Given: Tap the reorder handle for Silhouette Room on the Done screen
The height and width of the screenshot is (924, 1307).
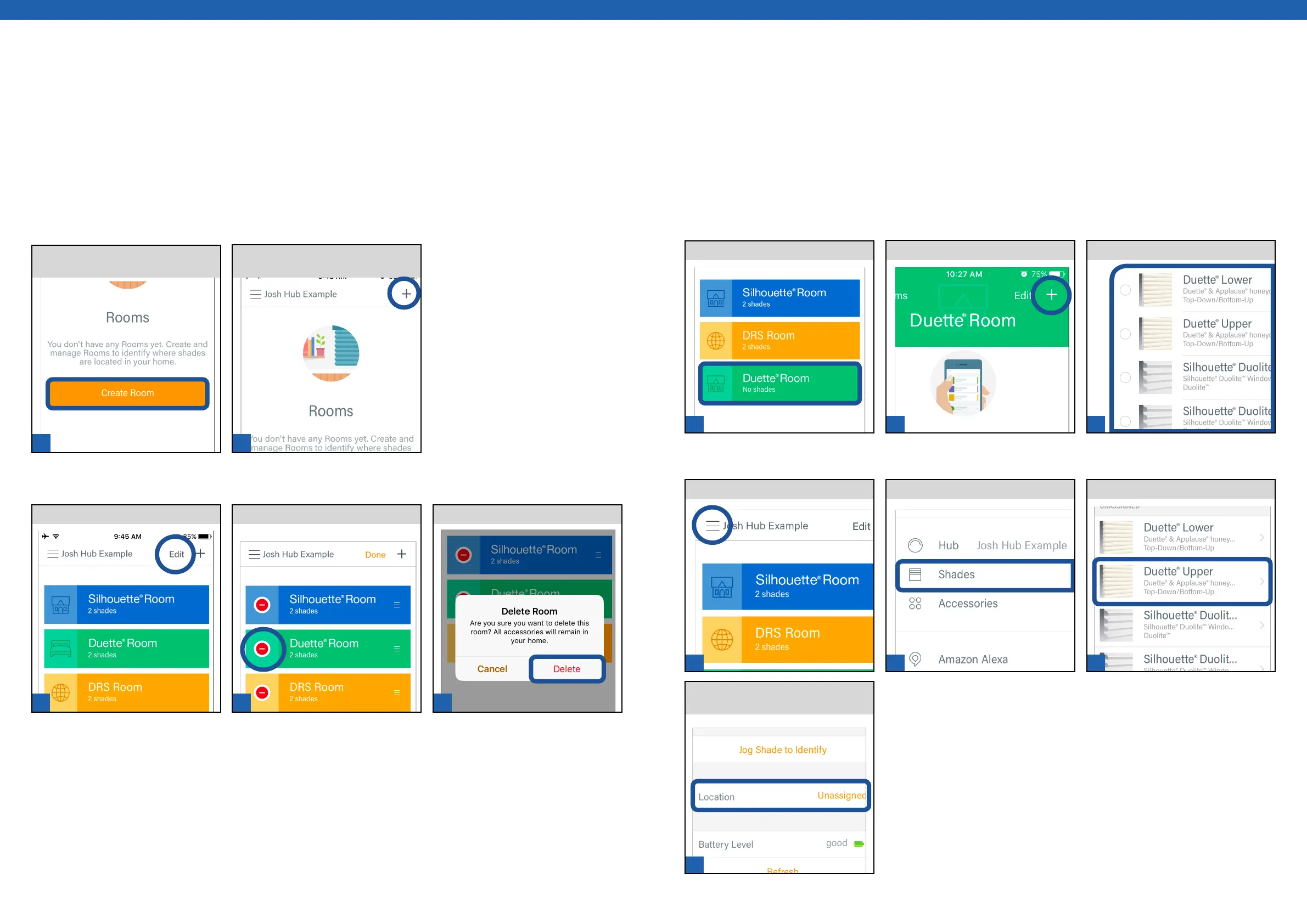Looking at the screenshot, I should 397,605.
